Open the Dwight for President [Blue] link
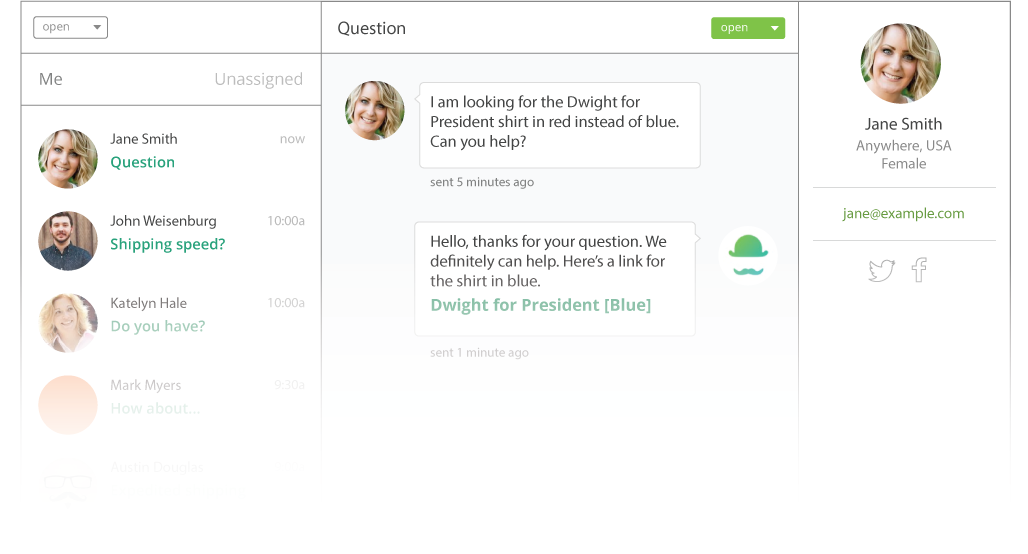 [x=540, y=305]
